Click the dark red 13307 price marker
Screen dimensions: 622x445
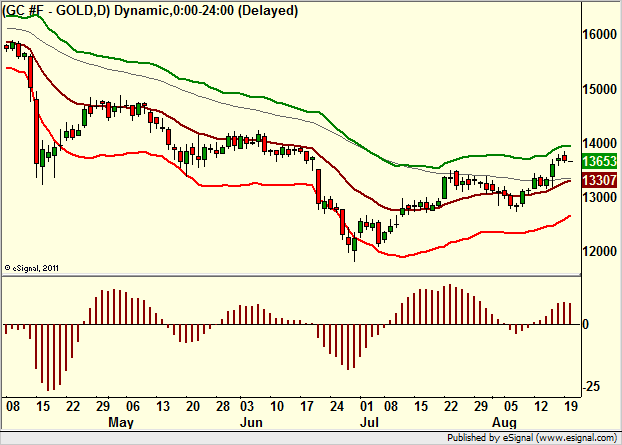coord(599,180)
